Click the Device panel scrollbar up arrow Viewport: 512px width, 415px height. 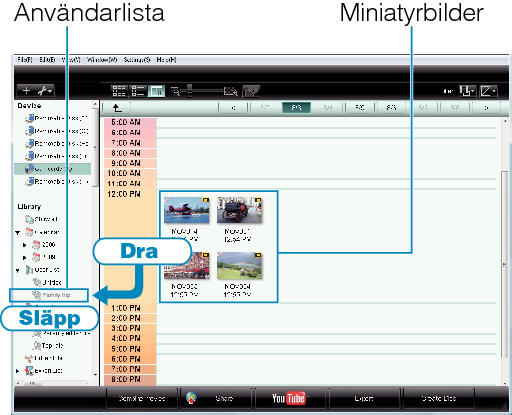(x=95, y=104)
